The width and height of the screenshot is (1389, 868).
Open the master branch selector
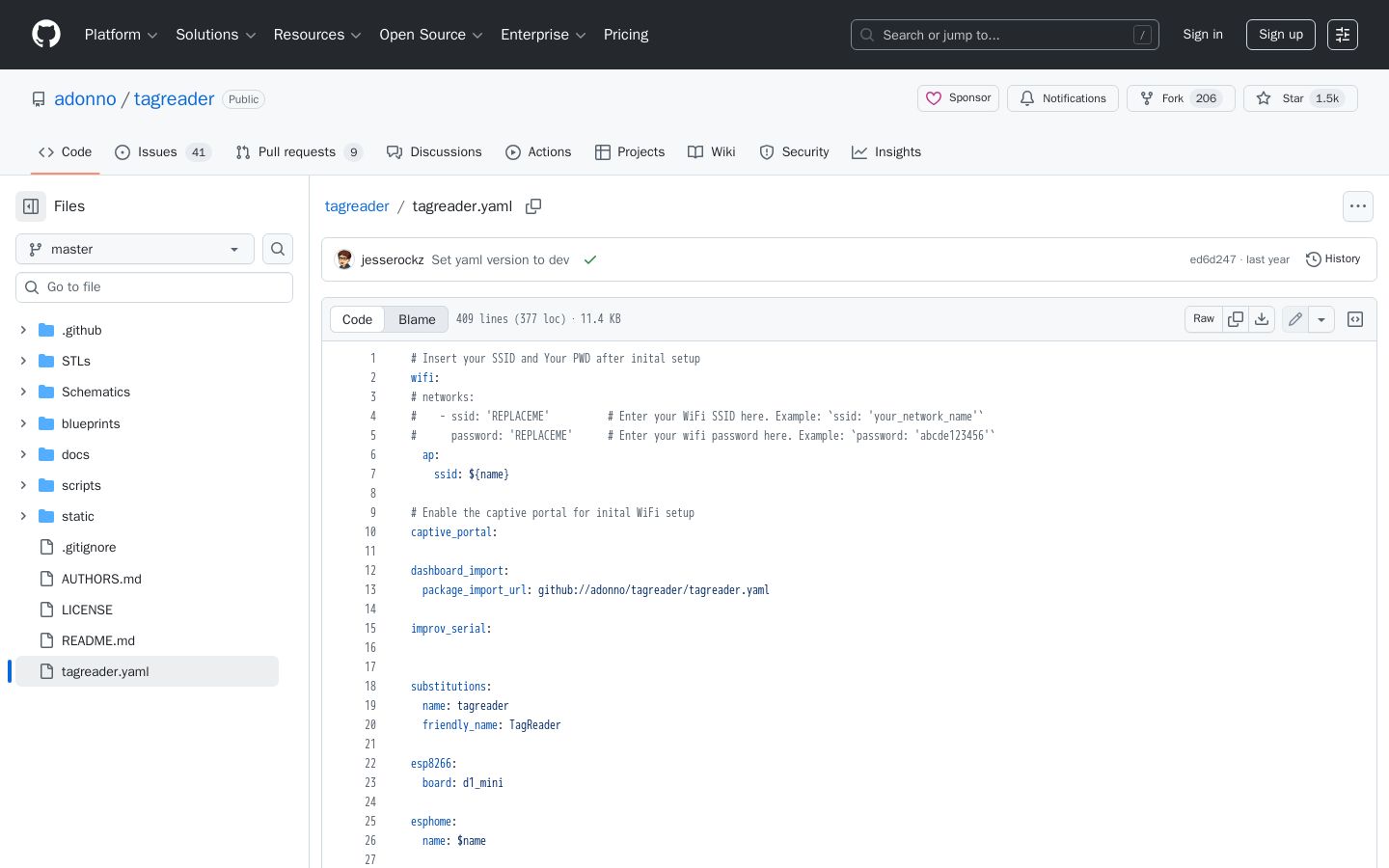click(x=135, y=249)
